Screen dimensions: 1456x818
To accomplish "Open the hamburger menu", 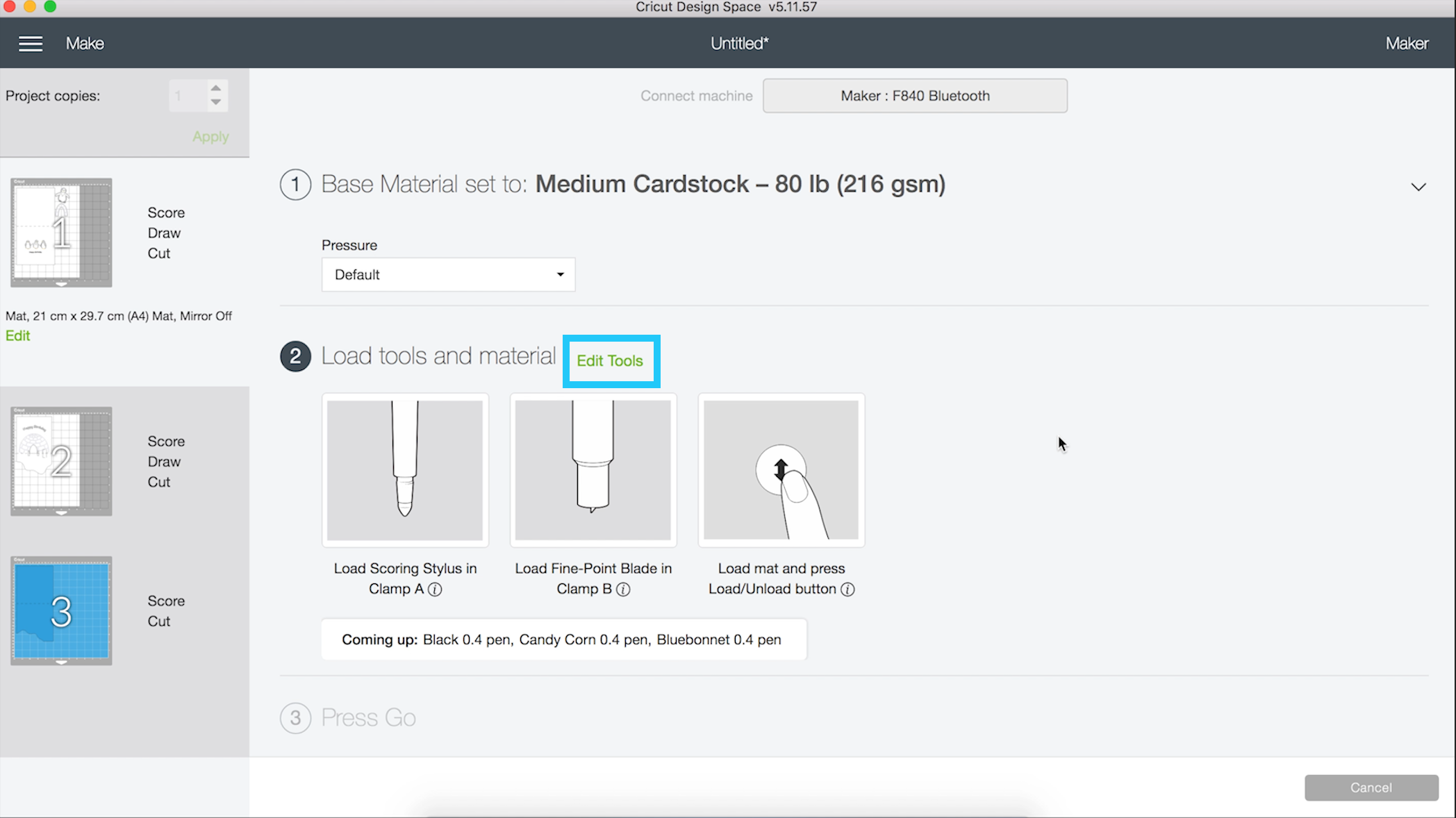I will point(31,44).
